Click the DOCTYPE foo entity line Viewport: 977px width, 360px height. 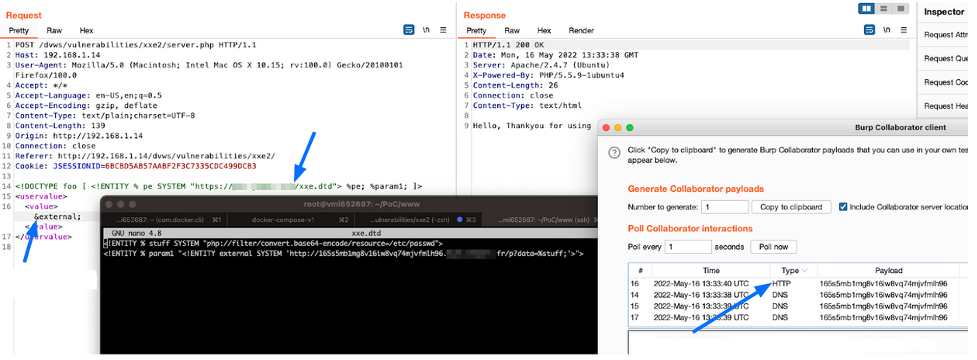coord(219,186)
